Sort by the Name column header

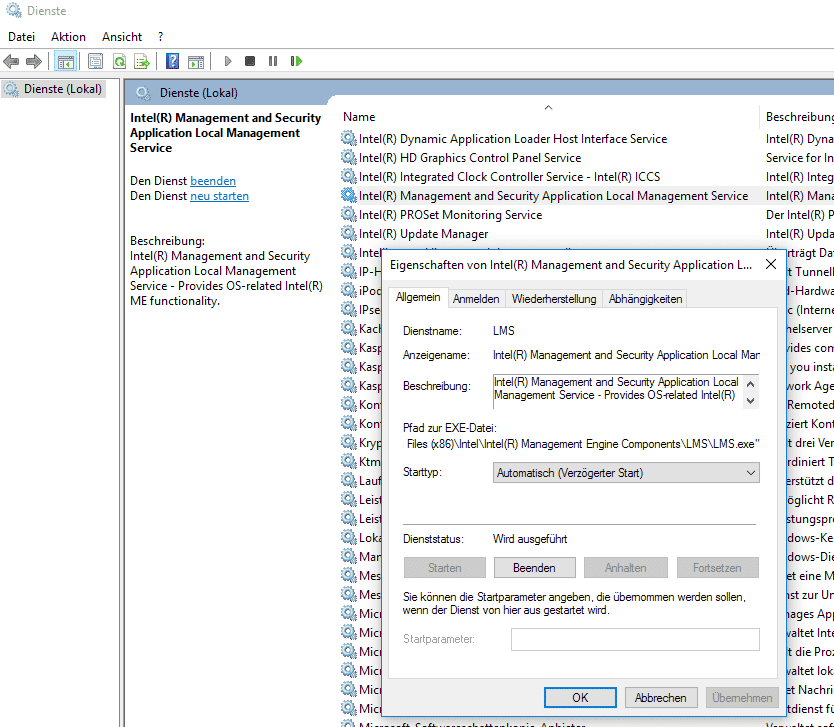(x=359, y=117)
